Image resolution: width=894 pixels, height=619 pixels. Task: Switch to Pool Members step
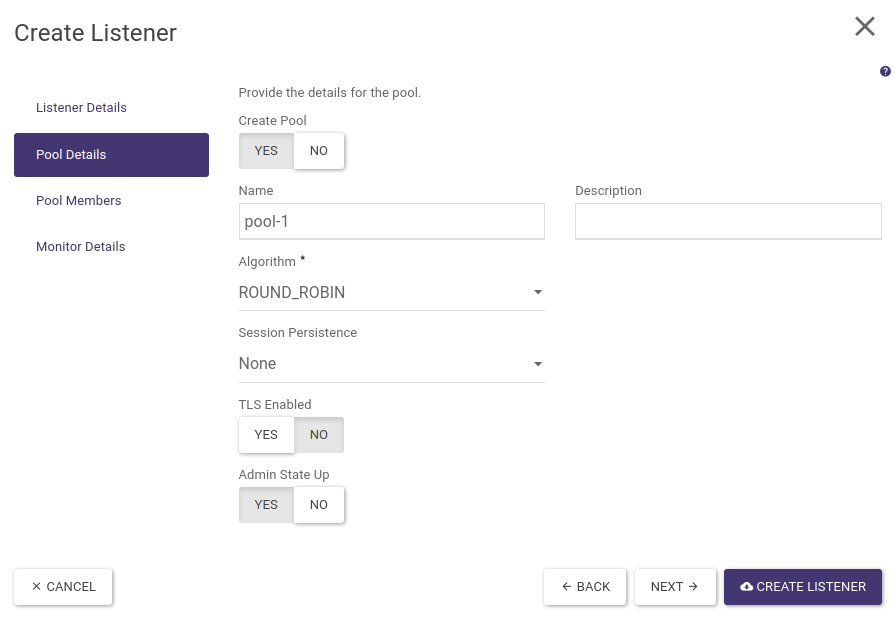pos(78,201)
